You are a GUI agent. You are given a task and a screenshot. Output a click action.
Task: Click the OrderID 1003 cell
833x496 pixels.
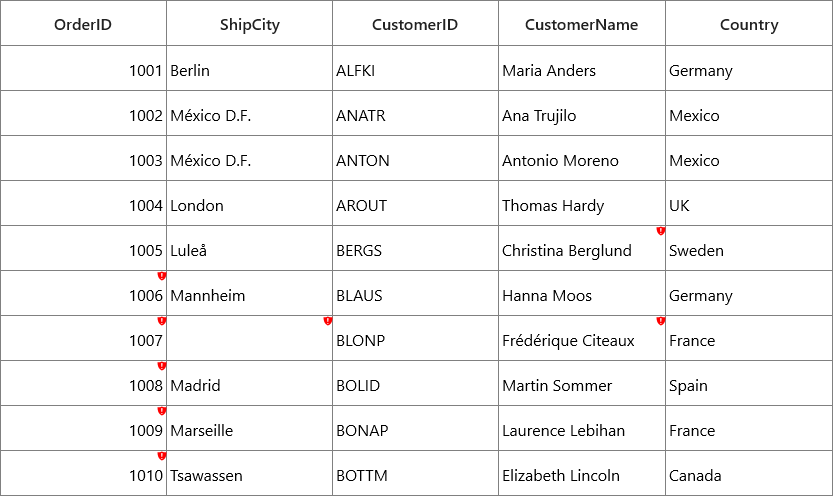click(x=83, y=158)
